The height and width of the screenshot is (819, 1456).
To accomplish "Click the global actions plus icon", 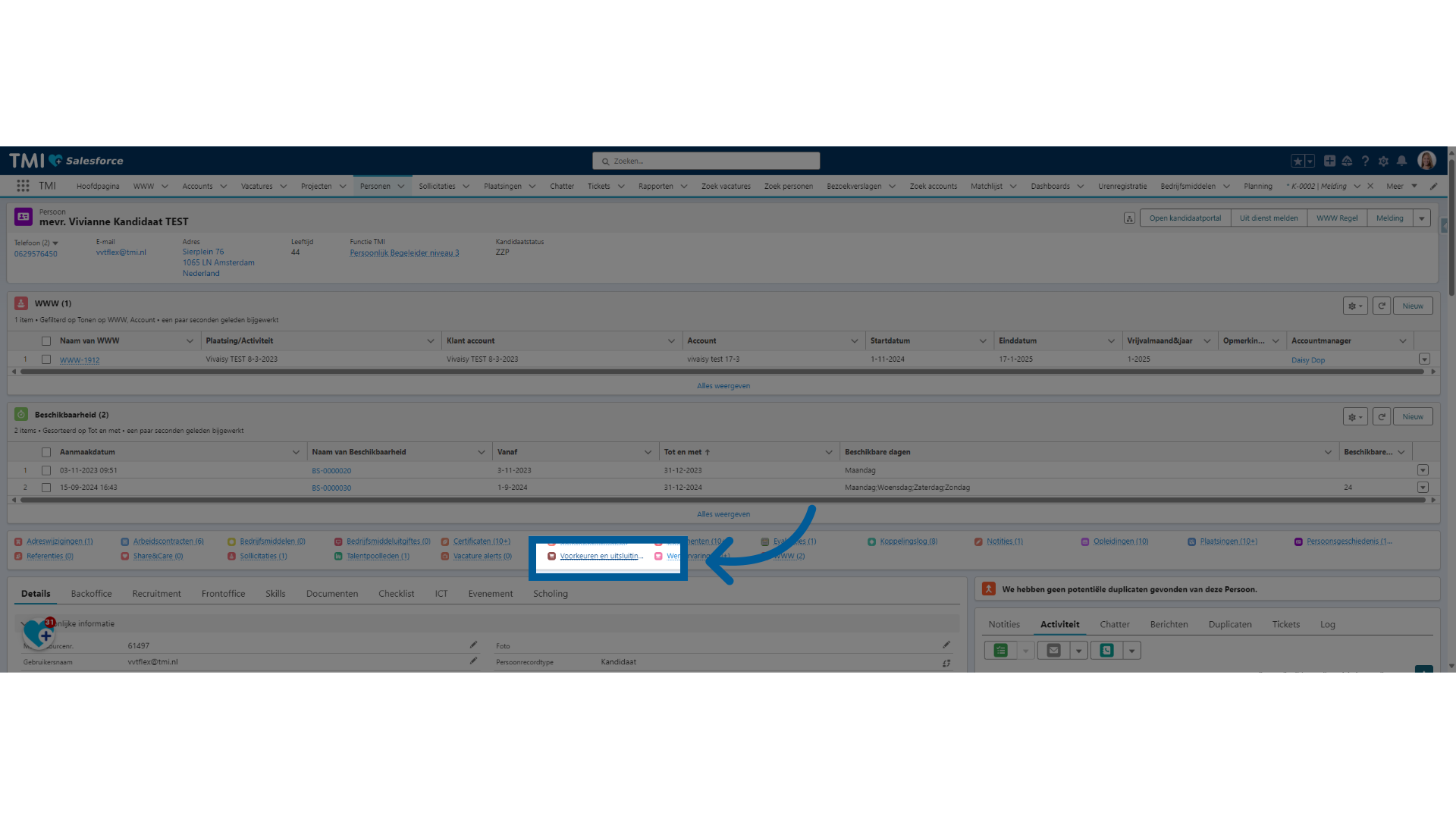I will (1329, 161).
